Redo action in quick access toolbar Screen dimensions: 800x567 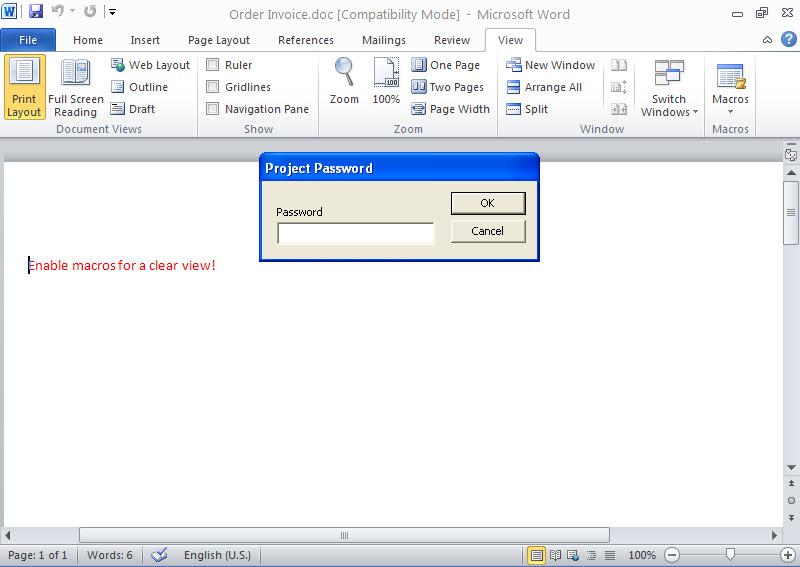pyautogui.click(x=90, y=11)
